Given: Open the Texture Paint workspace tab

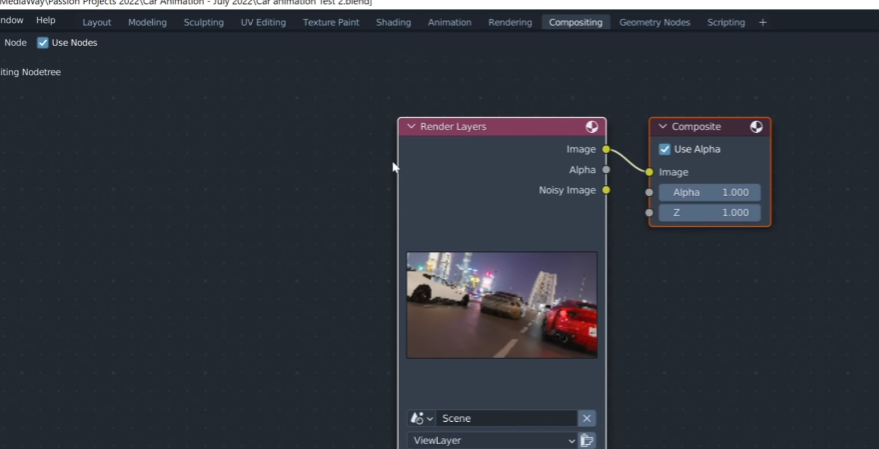Looking at the screenshot, I should point(331,22).
